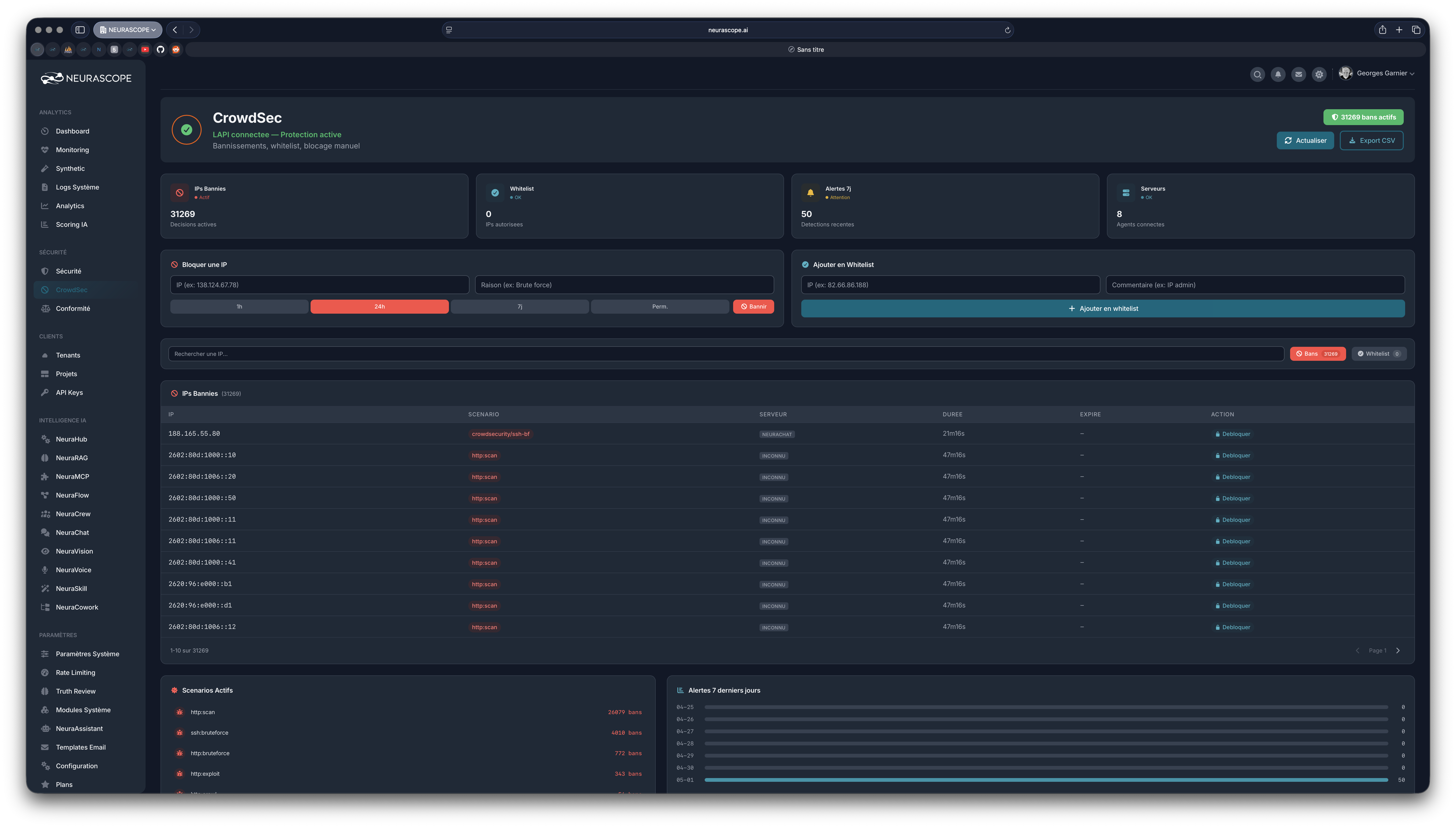Click the 31269 bans actifs badge
The width and height of the screenshot is (1456, 828).
pyautogui.click(x=1363, y=117)
